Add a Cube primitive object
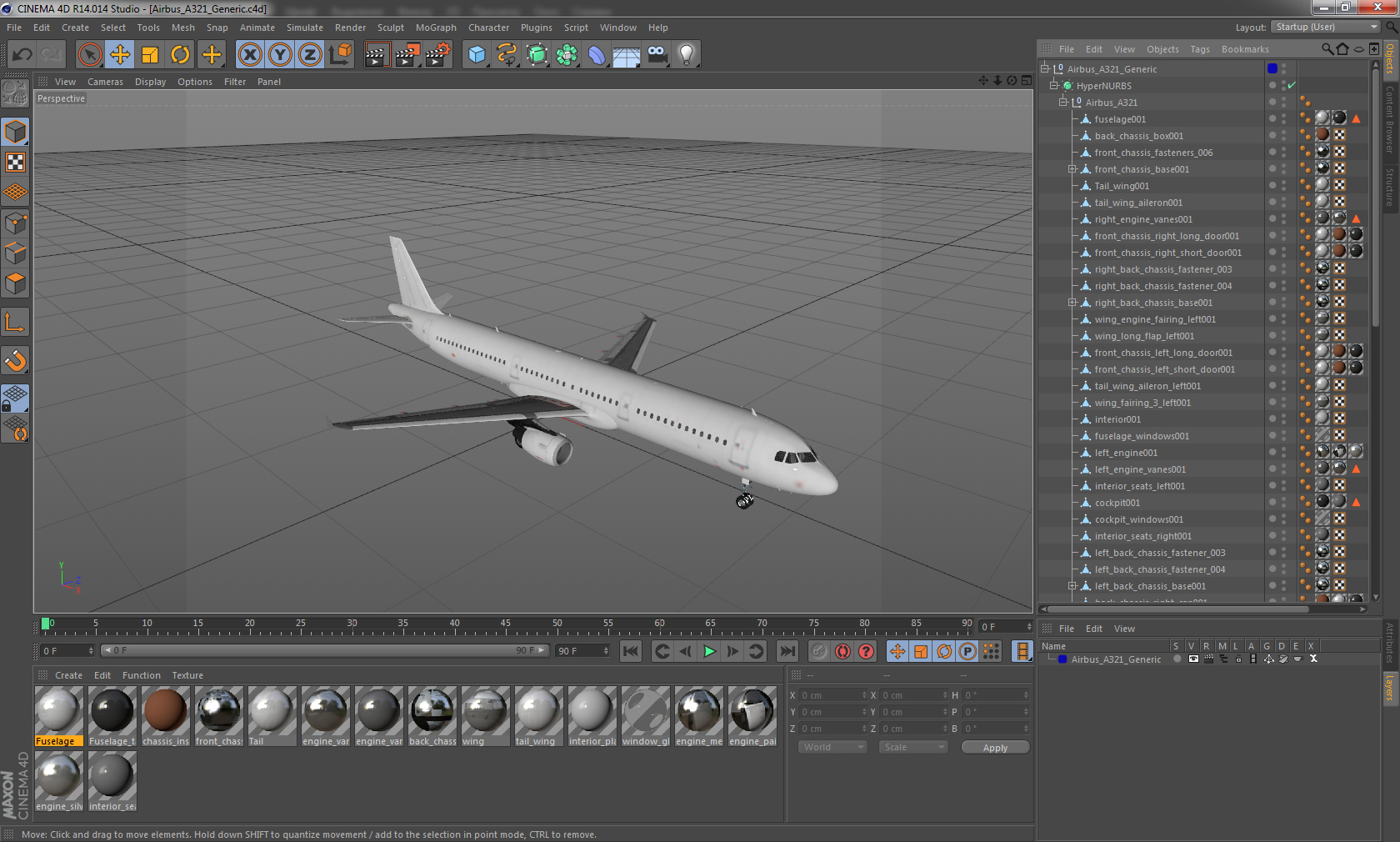The image size is (1400, 842). coord(477,55)
